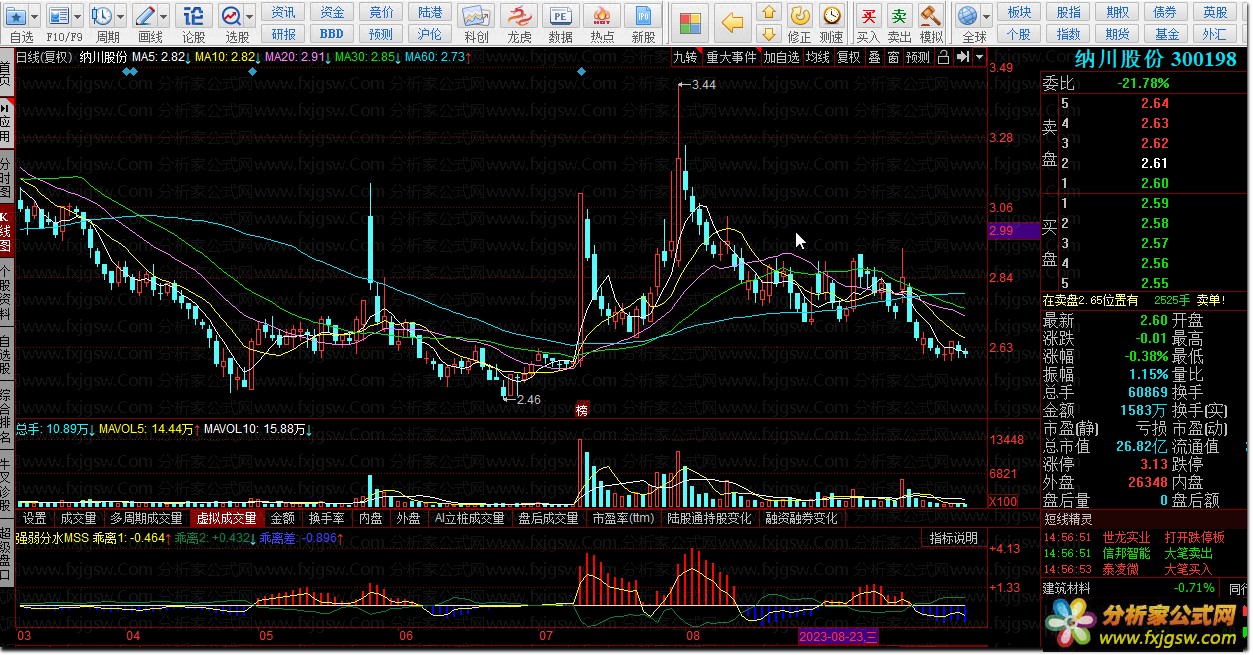Screen dimensions: 1253x655
Task: Click the yellow up arrow icon
Action: click(768, 12)
